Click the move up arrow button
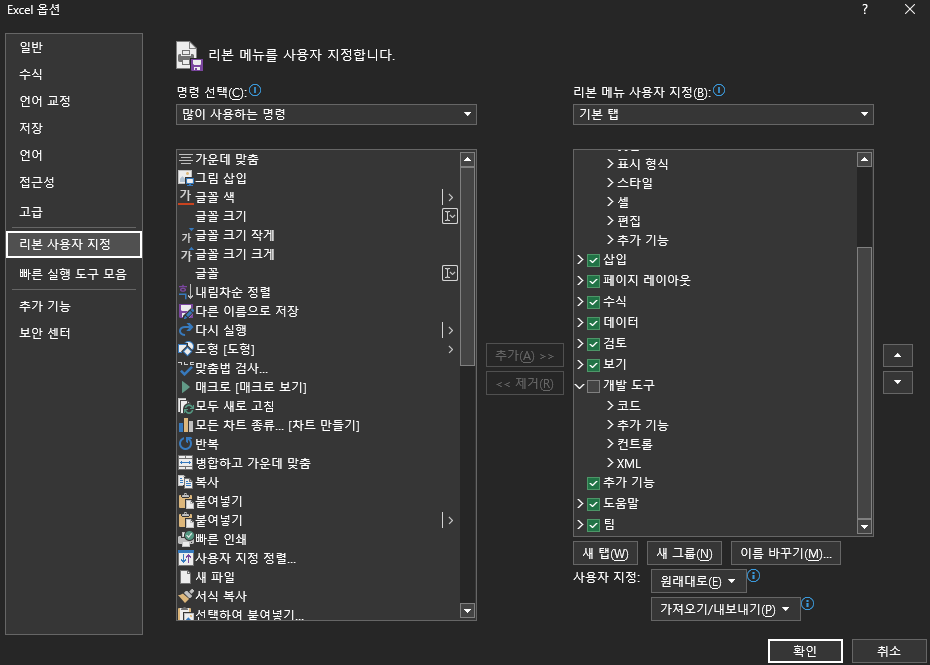This screenshot has width=930, height=665. click(897, 355)
